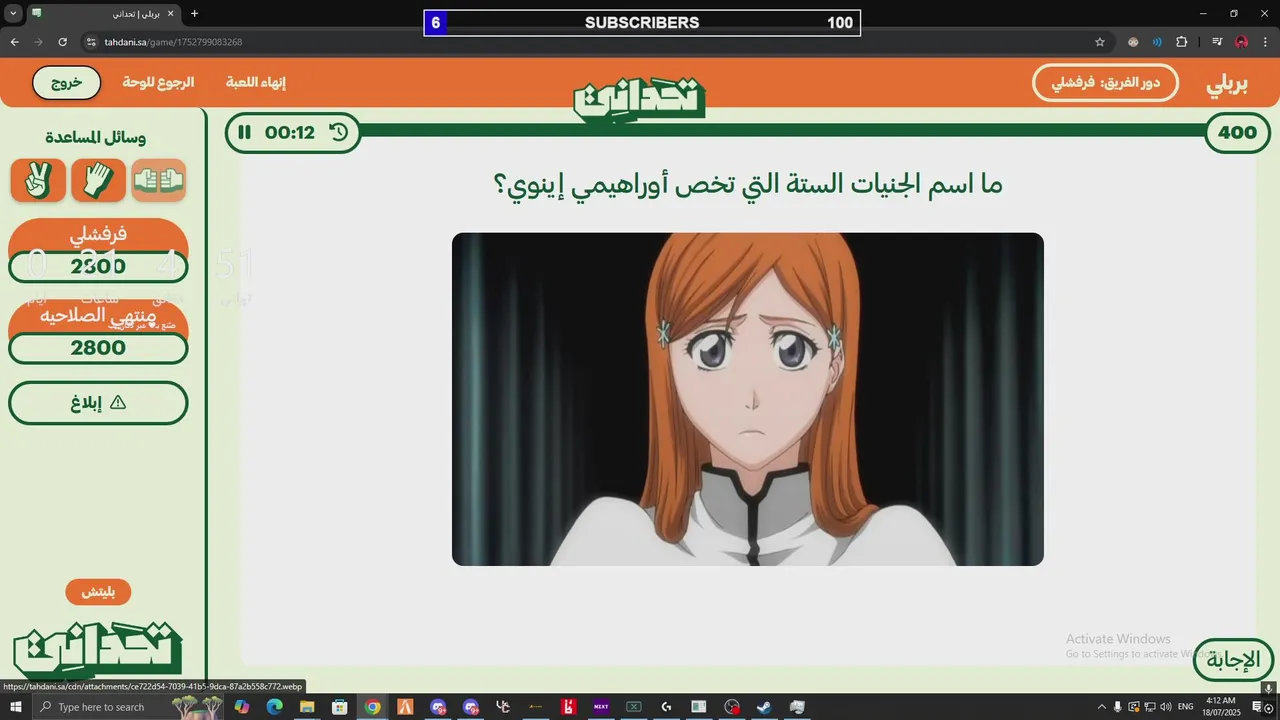Click the blue sound-wave extension icon

(x=1157, y=42)
